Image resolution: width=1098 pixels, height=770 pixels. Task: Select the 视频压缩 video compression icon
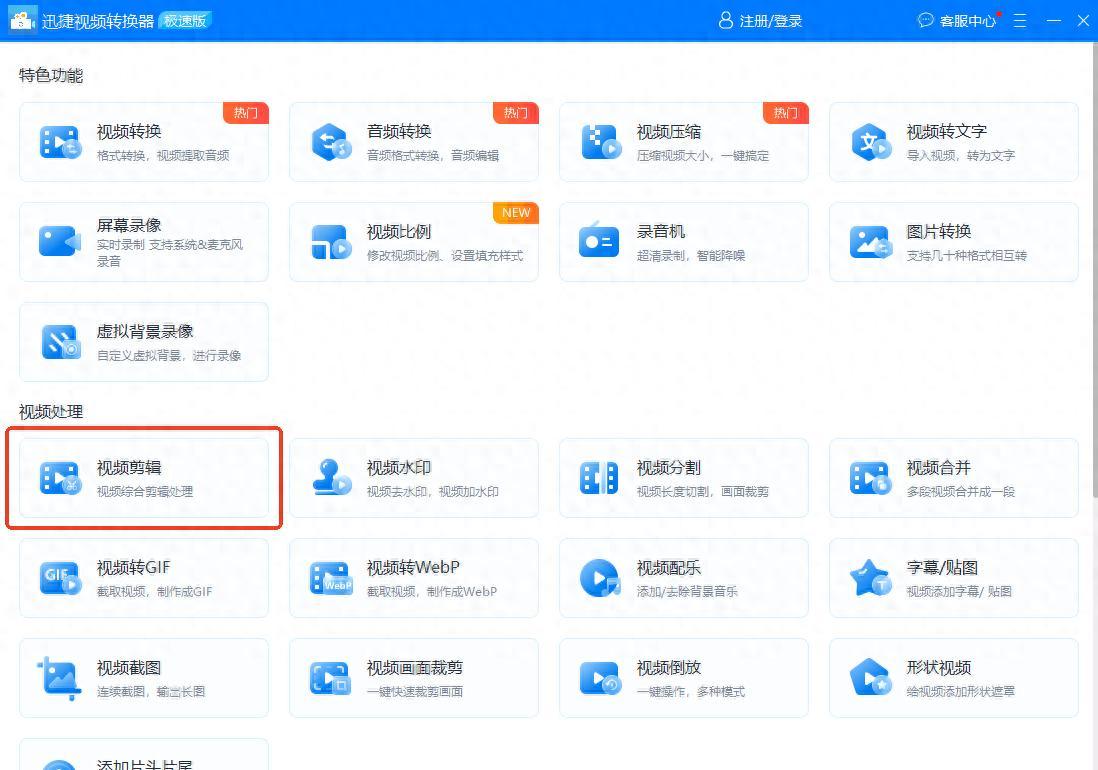click(600, 142)
